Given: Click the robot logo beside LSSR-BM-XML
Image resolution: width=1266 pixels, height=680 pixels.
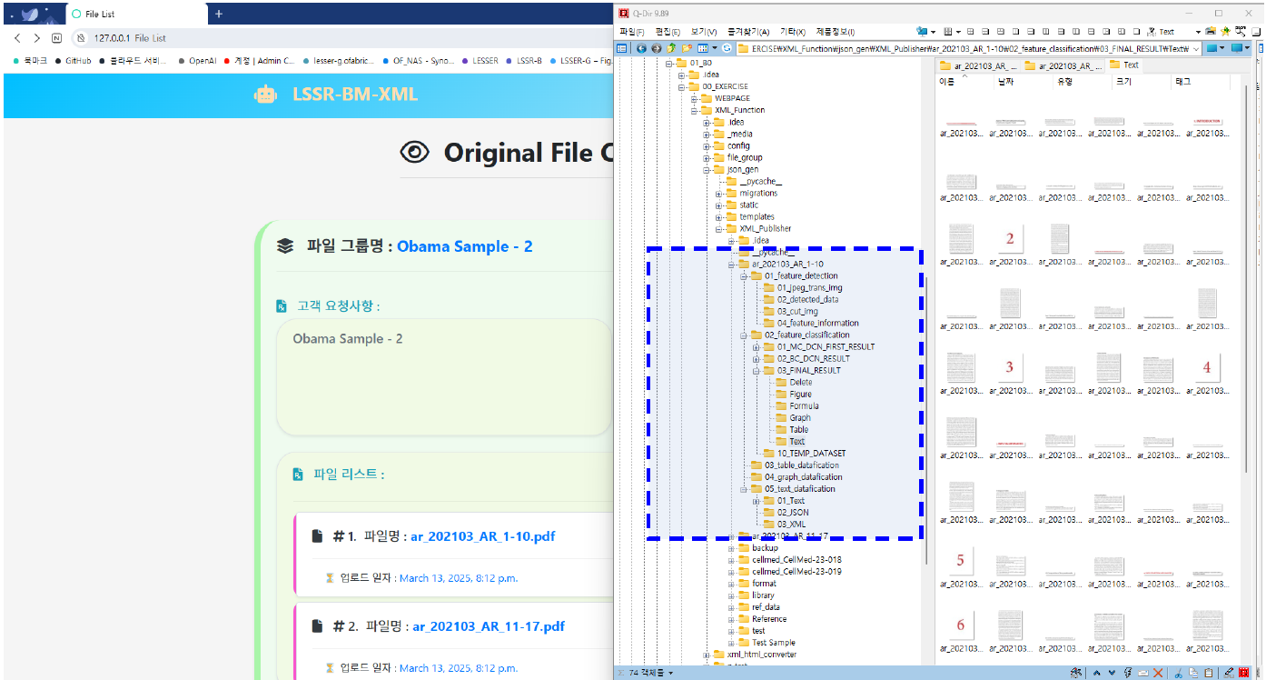Looking at the screenshot, I should (265, 95).
